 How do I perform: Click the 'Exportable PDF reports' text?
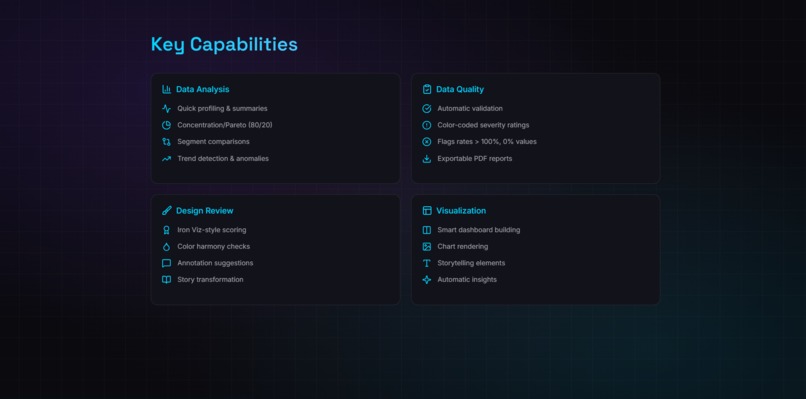475,158
